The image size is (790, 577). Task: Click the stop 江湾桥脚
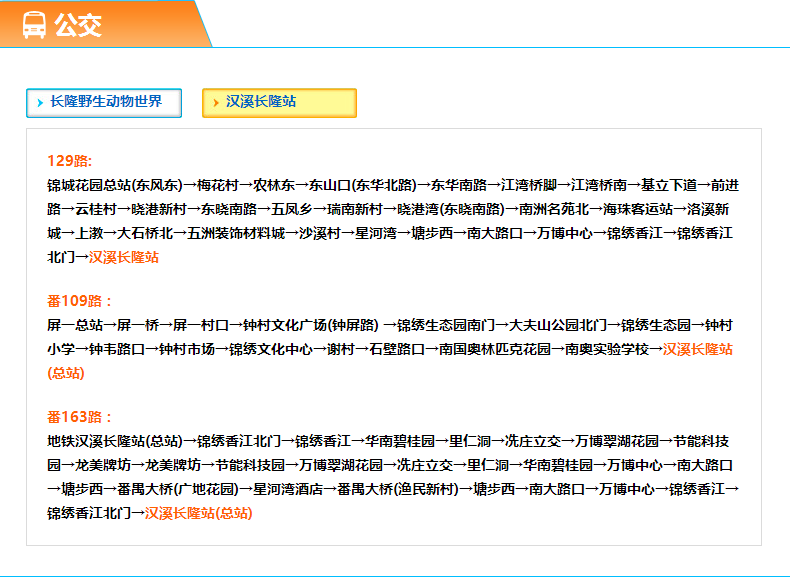(529, 185)
